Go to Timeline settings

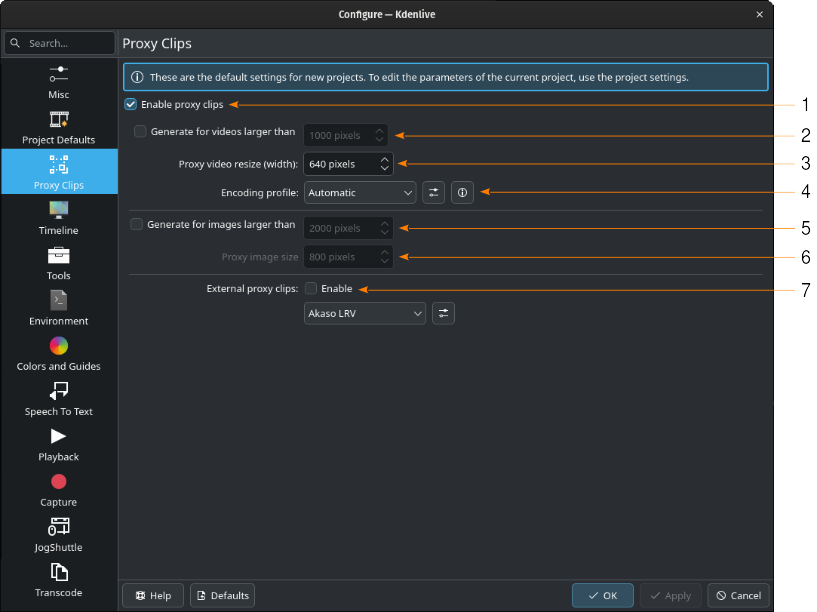click(x=58, y=218)
